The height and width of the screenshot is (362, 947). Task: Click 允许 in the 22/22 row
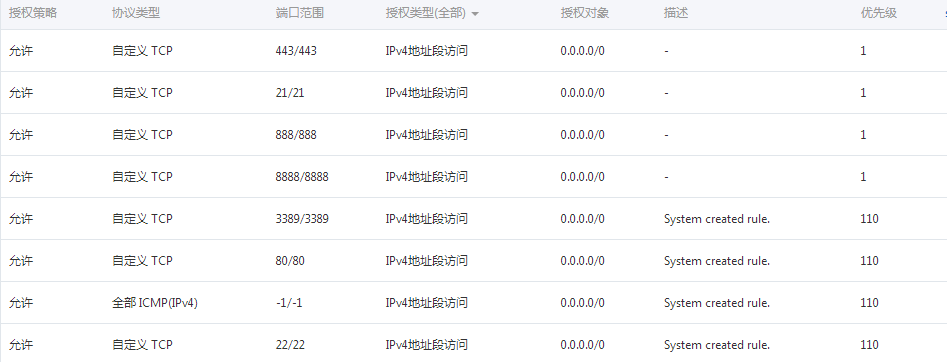click(x=21, y=344)
